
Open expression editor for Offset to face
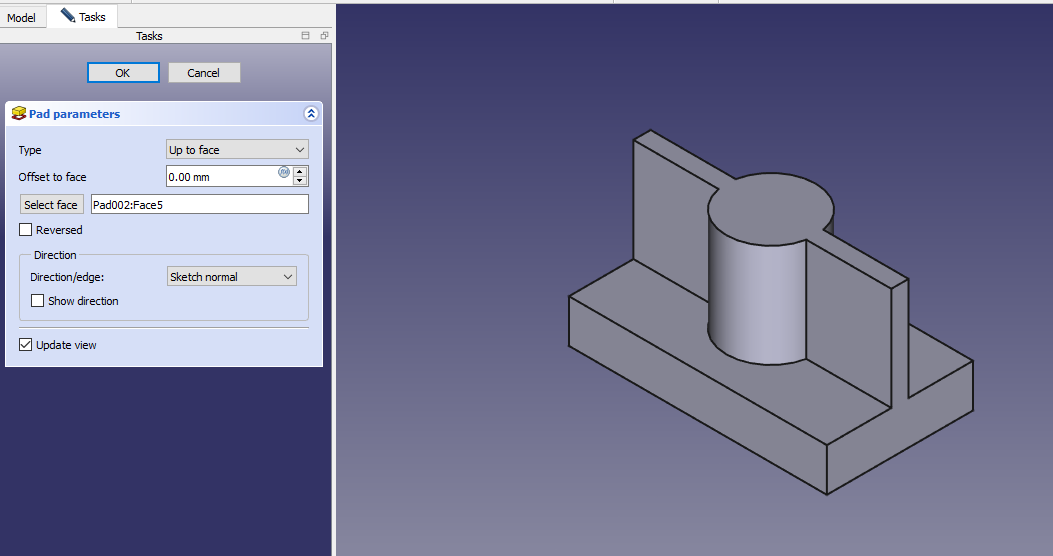click(284, 173)
